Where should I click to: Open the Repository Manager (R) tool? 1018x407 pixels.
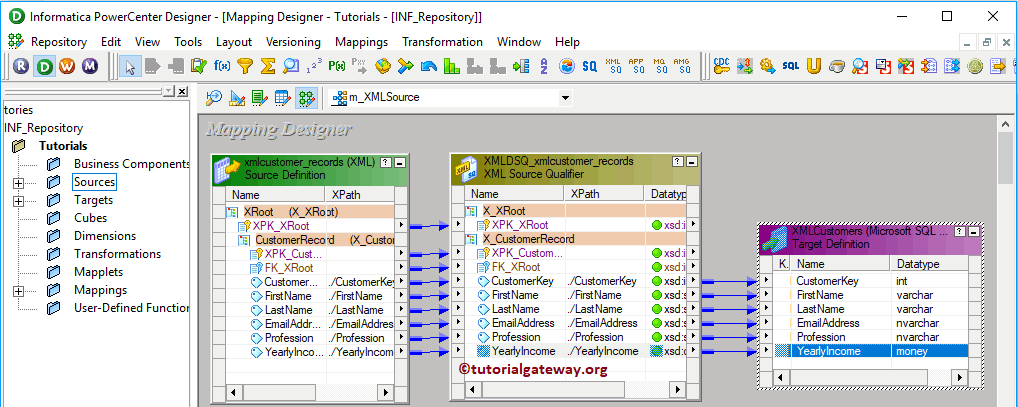pos(21,66)
